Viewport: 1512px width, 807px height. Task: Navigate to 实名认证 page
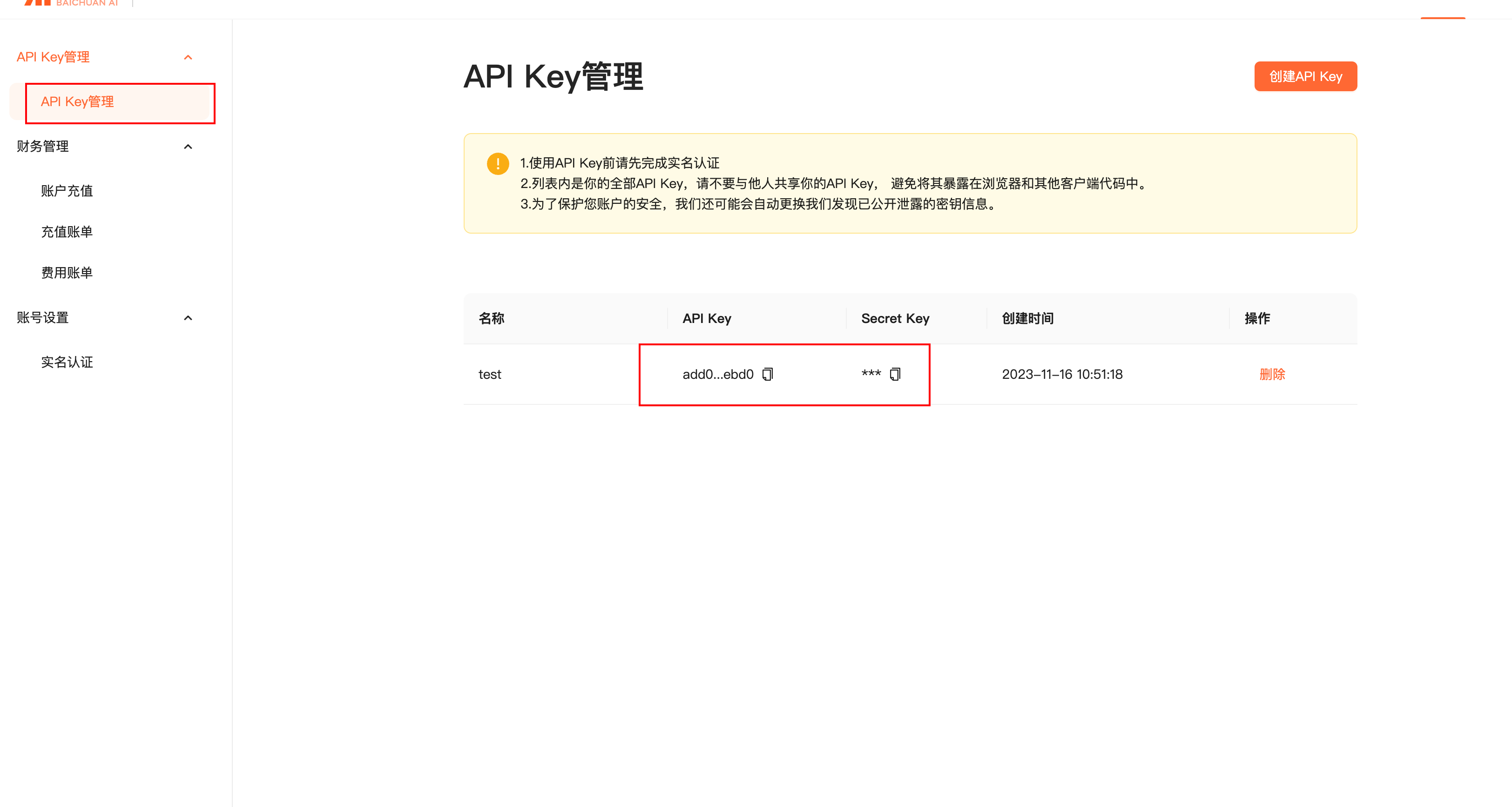click(67, 362)
